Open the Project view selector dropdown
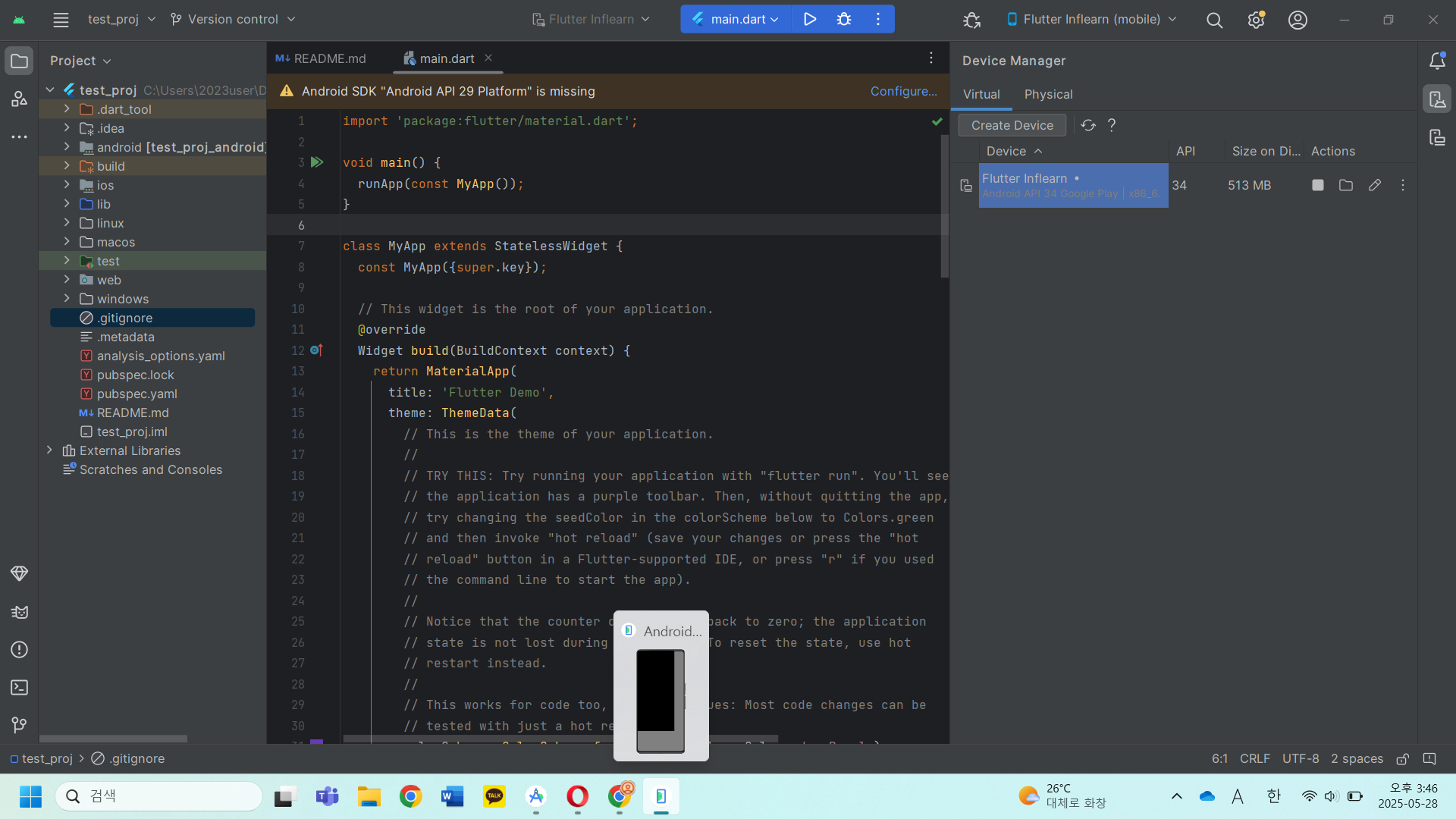Image resolution: width=1456 pixels, height=819 pixels. click(80, 61)
